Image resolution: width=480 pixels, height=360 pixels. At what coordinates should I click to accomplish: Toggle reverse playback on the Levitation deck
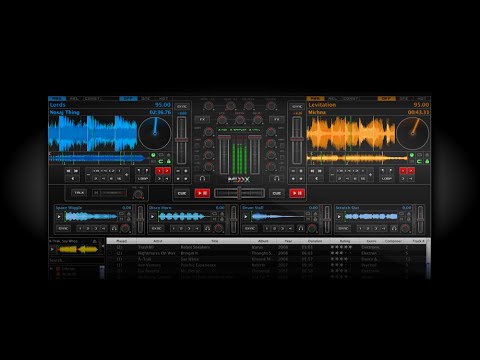click(x=316, y=179)
